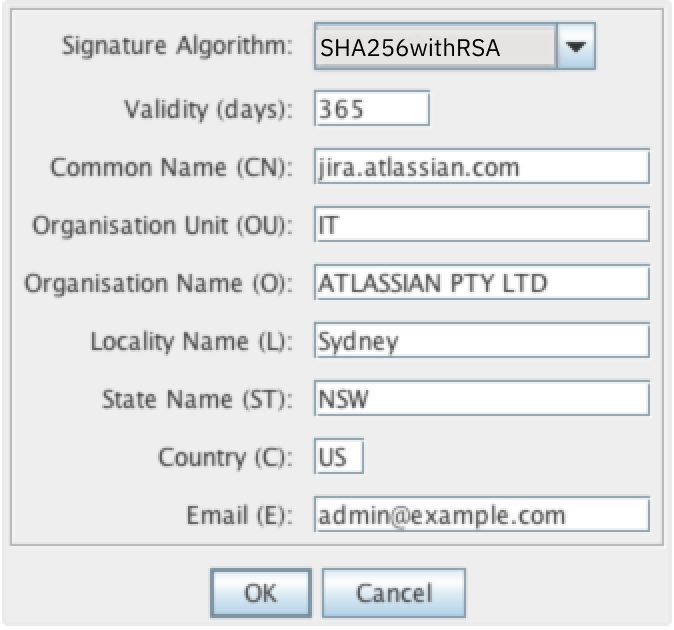Focus the Locality Name field containing Sydney
Screen dimensions: 674x630
pos(481,341)
